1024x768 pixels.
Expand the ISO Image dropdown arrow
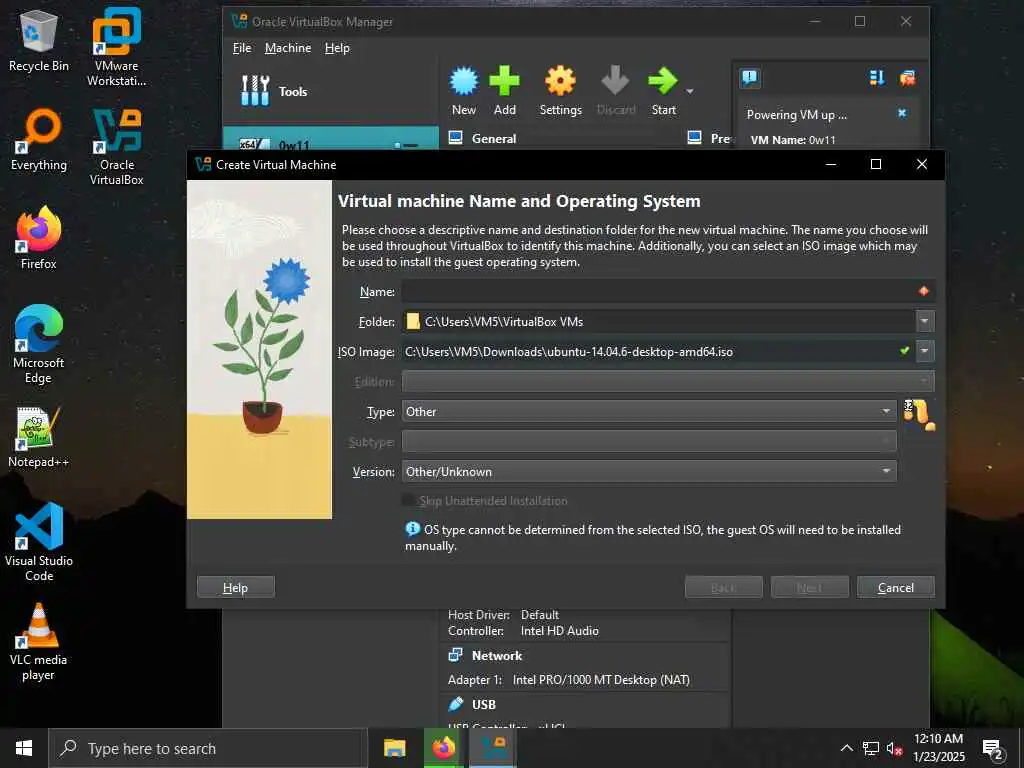coord(924,351)
